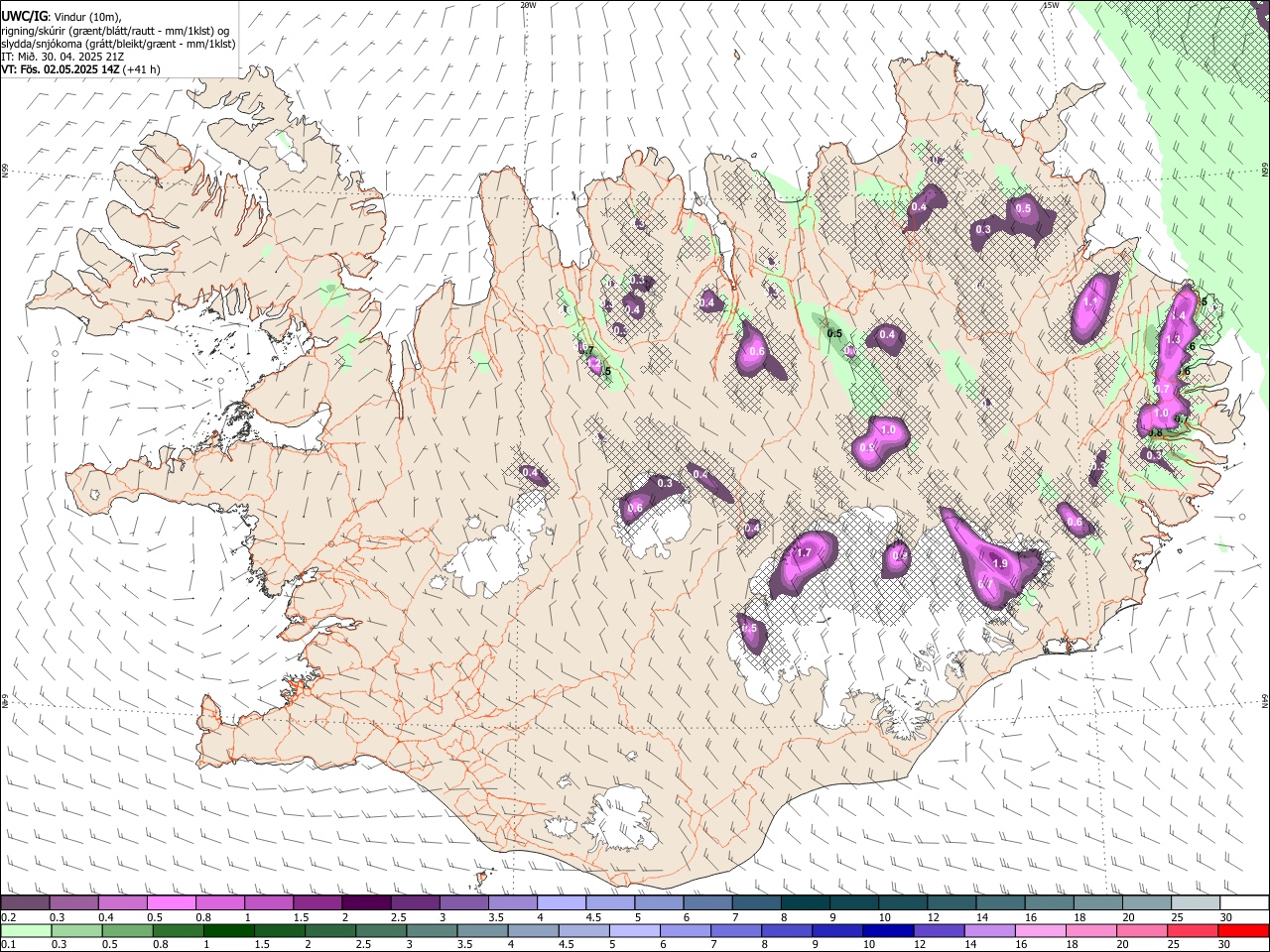
Task: Select the dull purple 0.2 swatch, upper legend row
Action: pos(25,903)
